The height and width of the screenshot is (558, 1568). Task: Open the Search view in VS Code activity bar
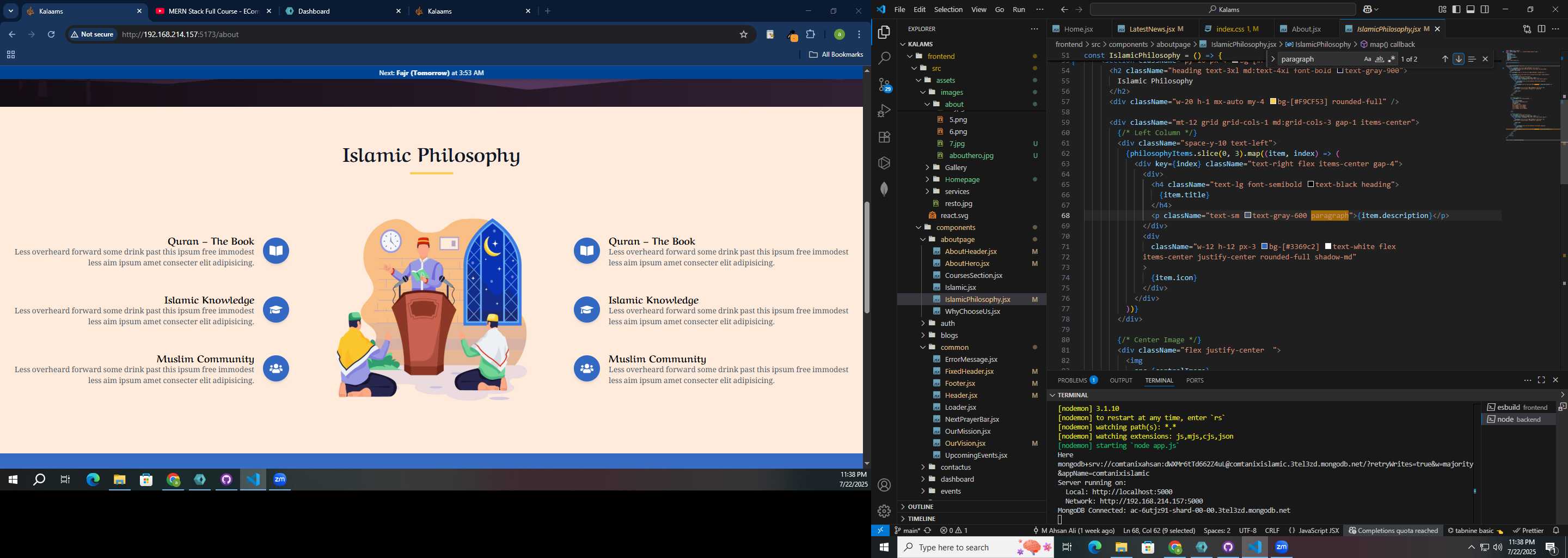point(884,58)
